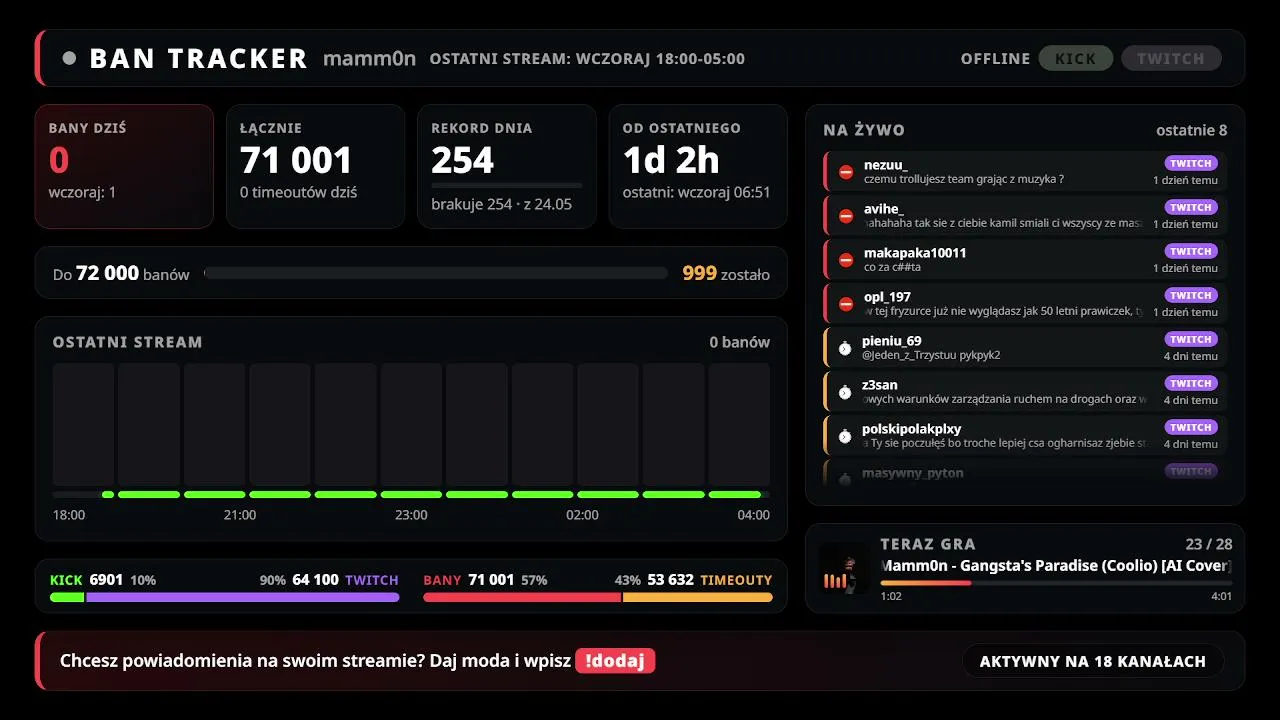The image size is (1280, 720).
Task: Click the 4:01 track duration label
Action: (x=1221, y=596)
